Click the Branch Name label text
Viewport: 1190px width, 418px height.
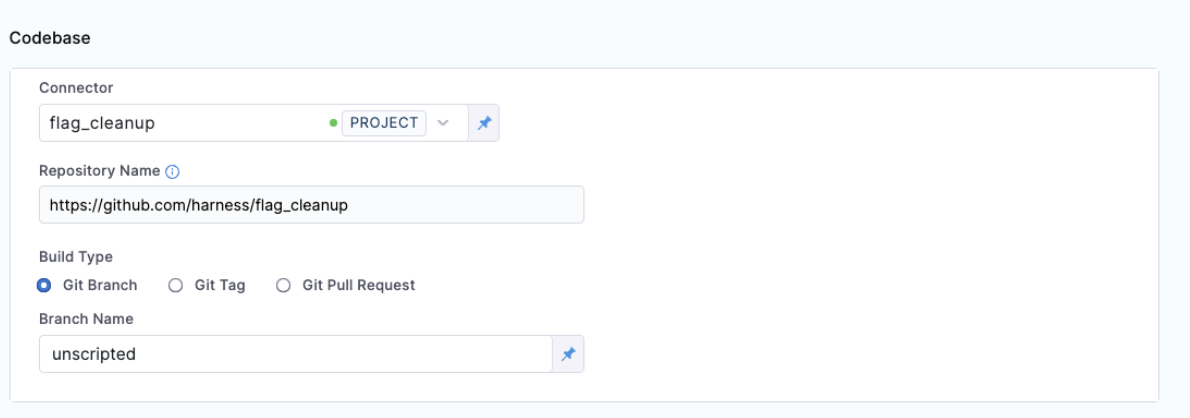tap(86, 319)
